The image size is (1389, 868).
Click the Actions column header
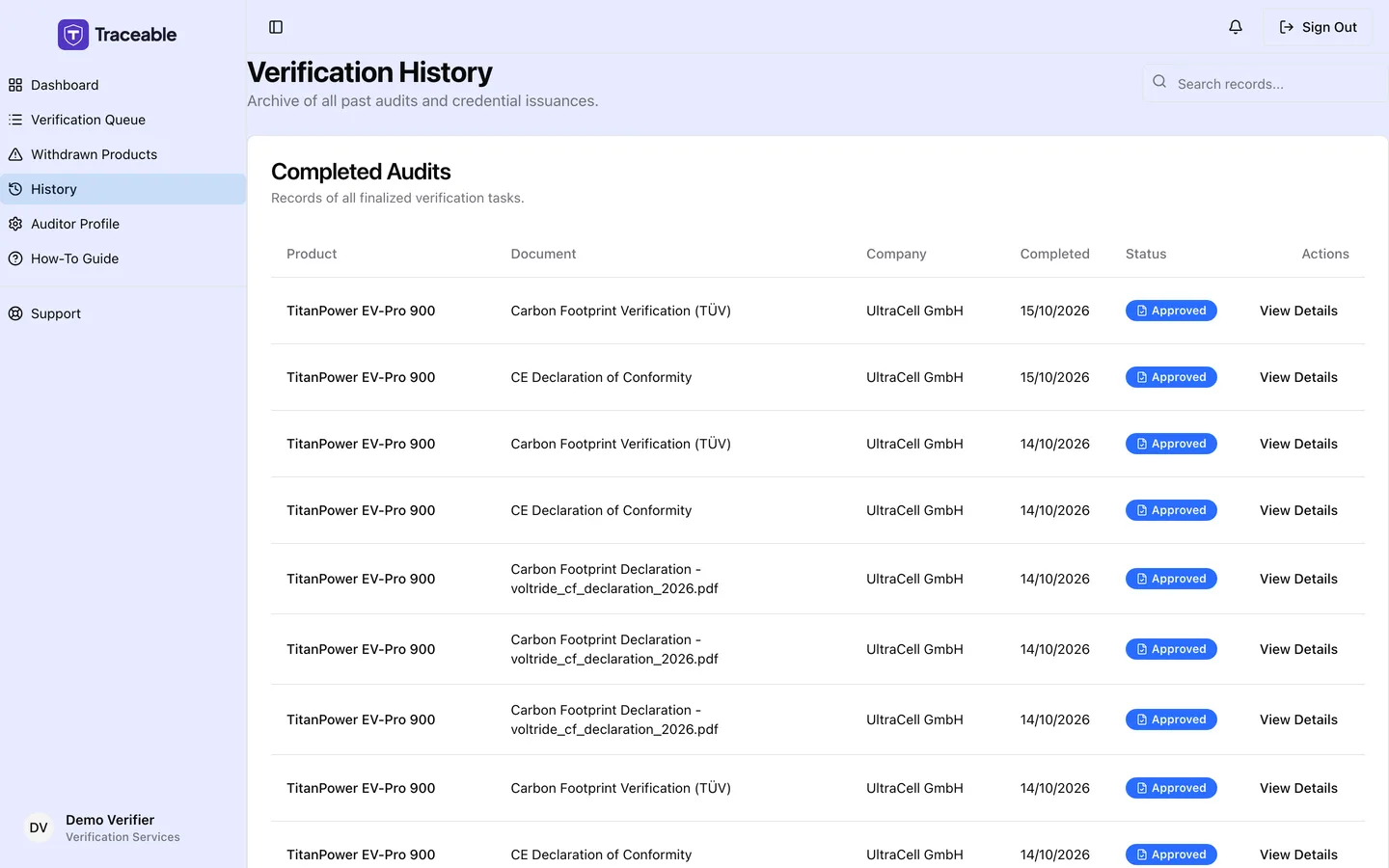pos(1325,254)
